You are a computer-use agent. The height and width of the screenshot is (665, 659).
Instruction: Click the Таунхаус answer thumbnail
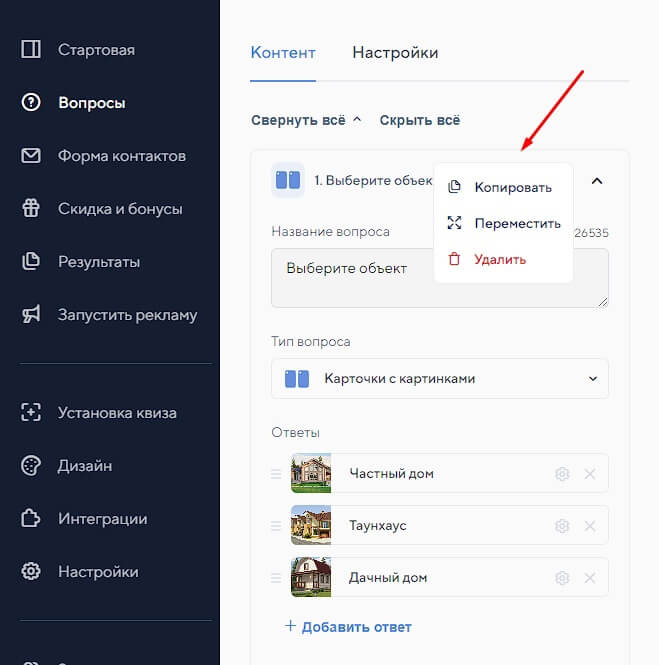311,525
